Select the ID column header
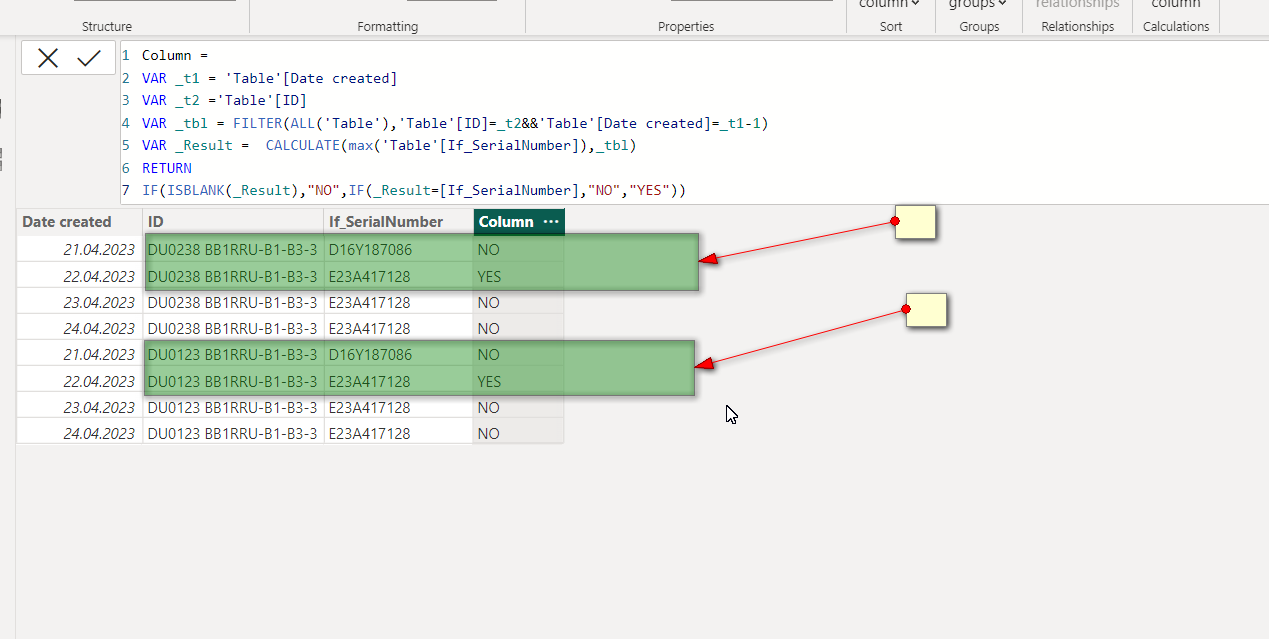This screenshot has height=639, width=1269. click(x=233, y=222)
